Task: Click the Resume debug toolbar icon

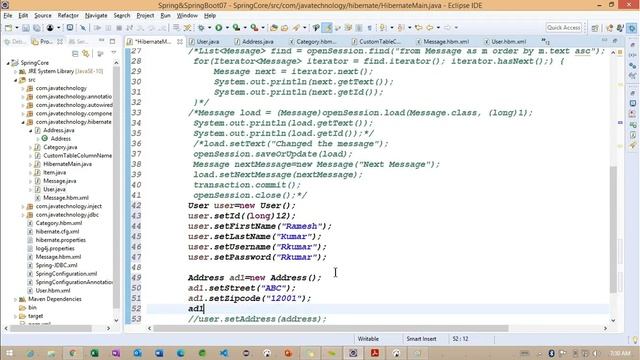Action: tap(97, 28)
